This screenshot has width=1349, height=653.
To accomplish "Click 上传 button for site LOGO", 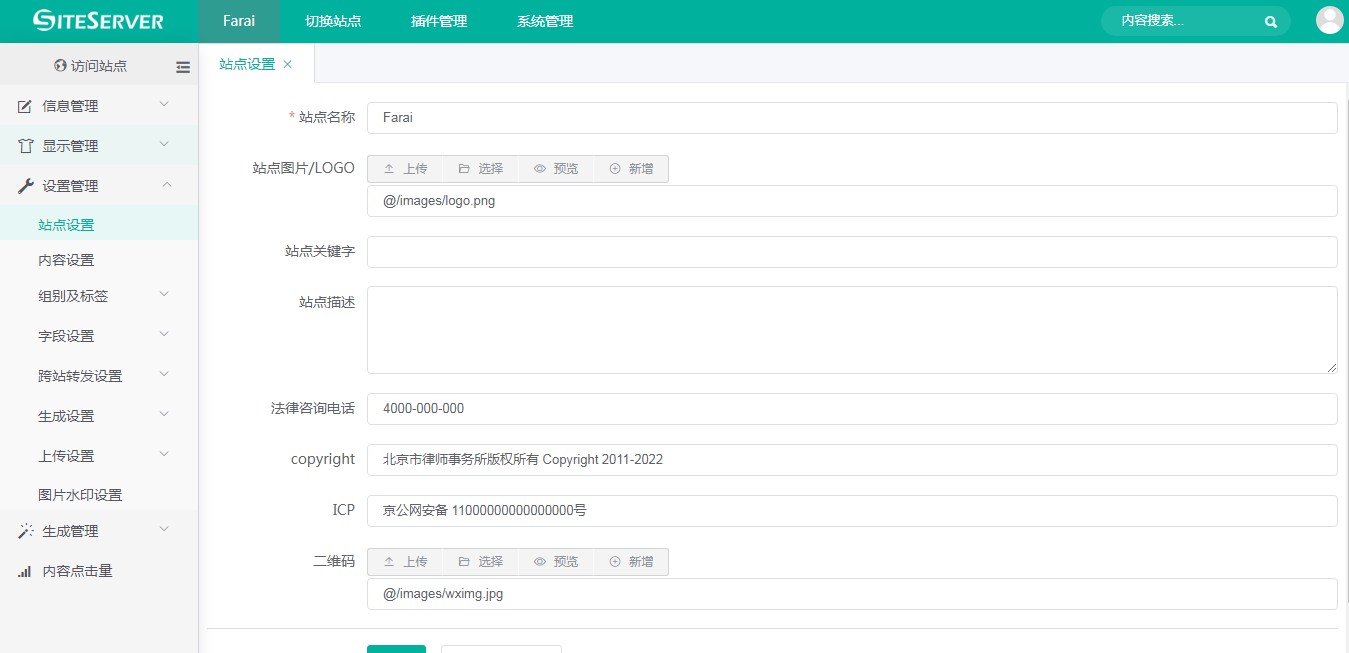I will pyautogui.click(x=405, y=169).
